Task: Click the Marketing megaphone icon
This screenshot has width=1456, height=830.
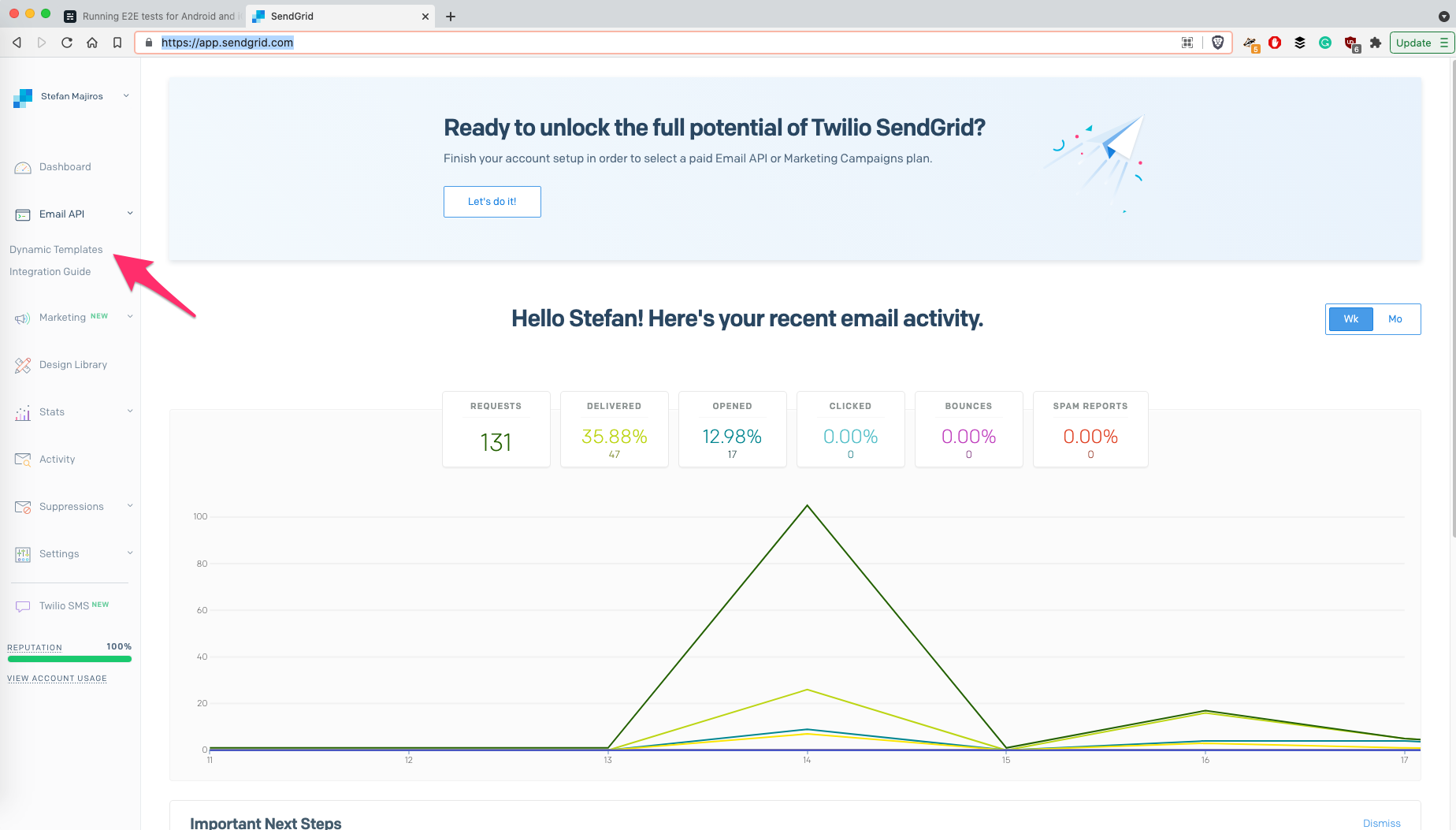Action: point(23,318)
